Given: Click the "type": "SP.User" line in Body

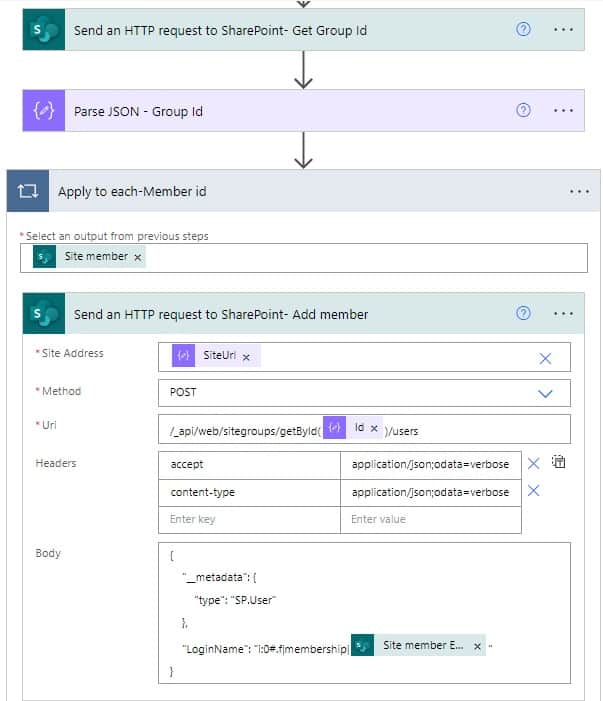Looking at the screenshot, I should pyautogui.click(x=235, y=600).
